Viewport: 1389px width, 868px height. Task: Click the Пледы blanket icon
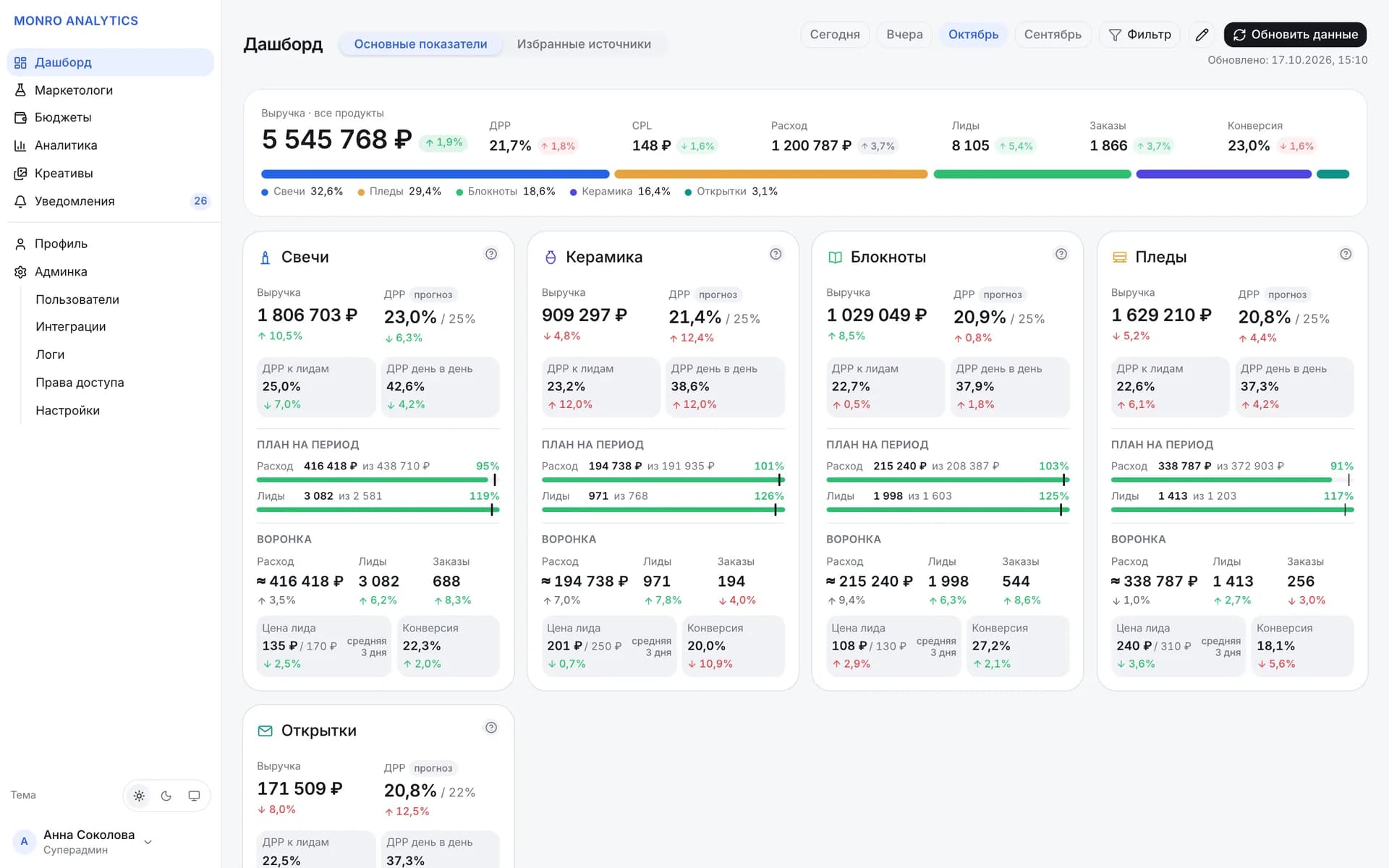[x=1120, y=258]
